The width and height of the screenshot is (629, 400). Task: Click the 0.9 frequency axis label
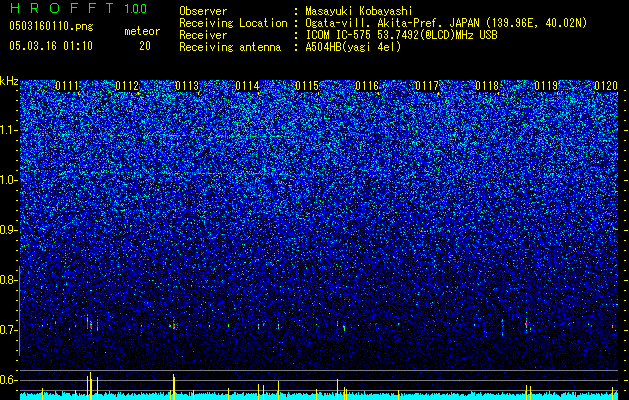pos(6,230)
